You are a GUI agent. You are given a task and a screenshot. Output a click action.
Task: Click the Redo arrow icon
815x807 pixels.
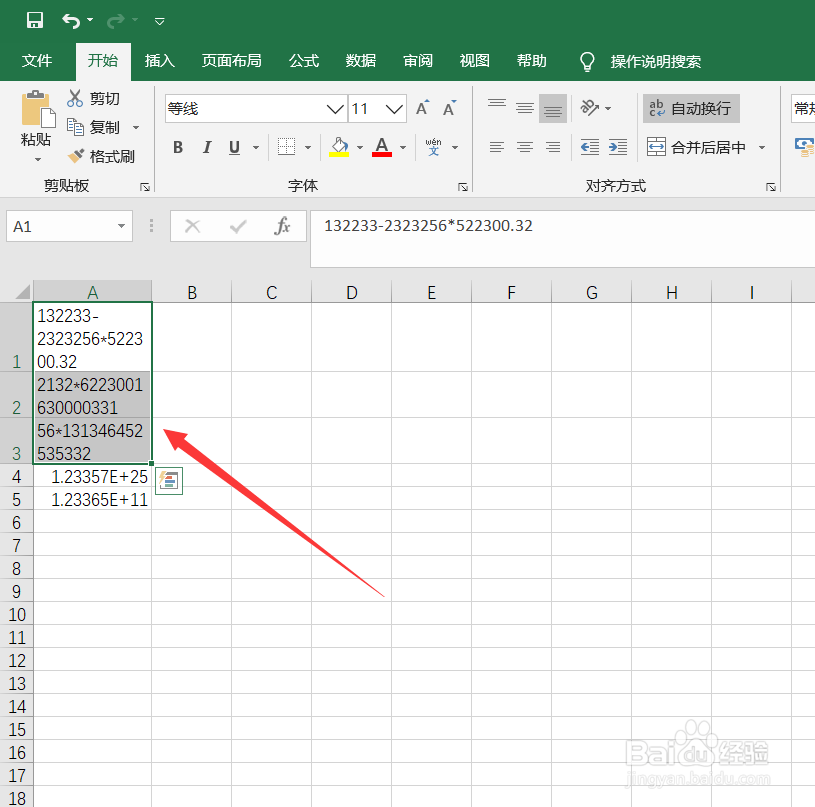coord(115,21)
